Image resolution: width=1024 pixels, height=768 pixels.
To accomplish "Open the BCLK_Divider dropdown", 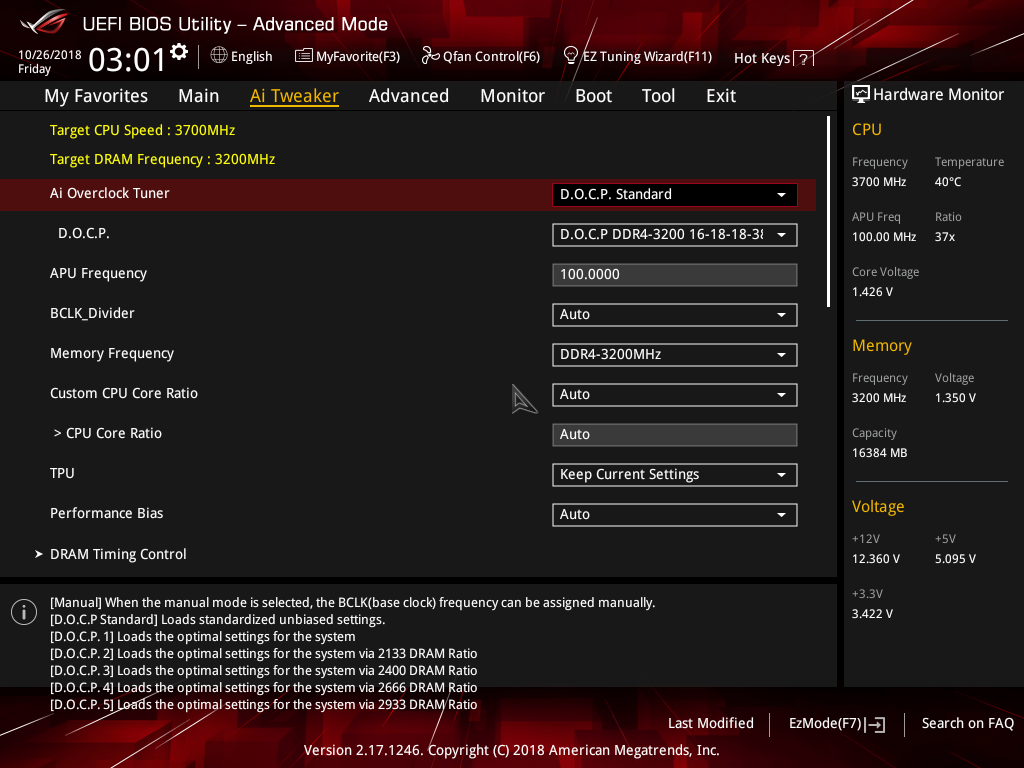I will (x=675, y=315).
